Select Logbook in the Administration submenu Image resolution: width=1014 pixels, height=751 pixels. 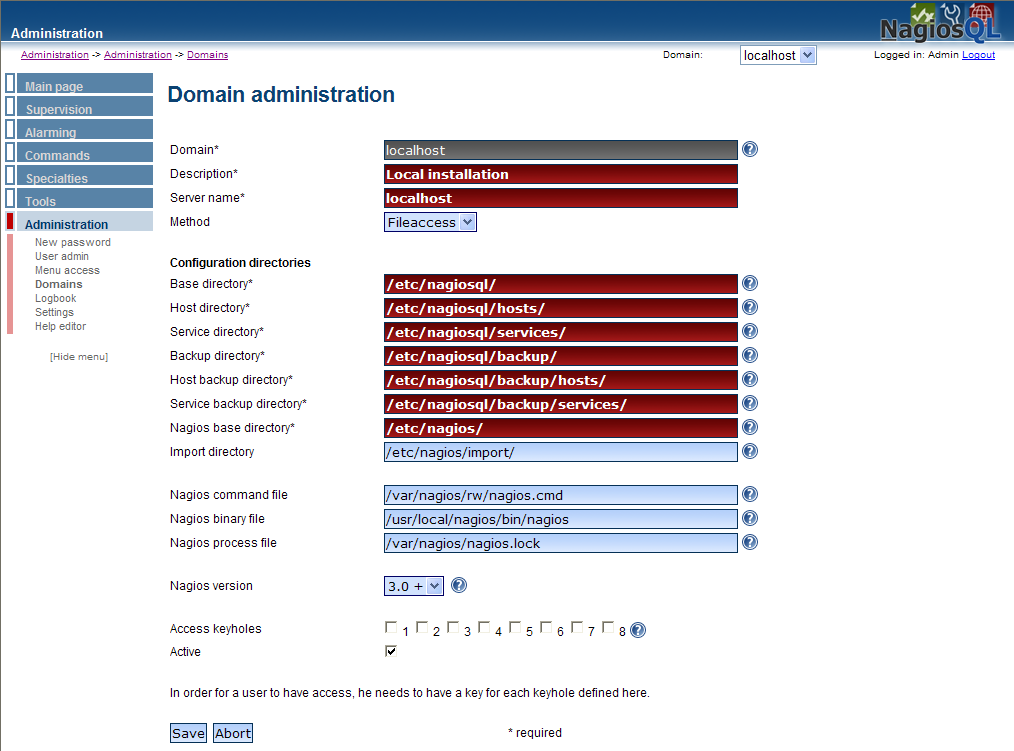click(x=56, y=298)
